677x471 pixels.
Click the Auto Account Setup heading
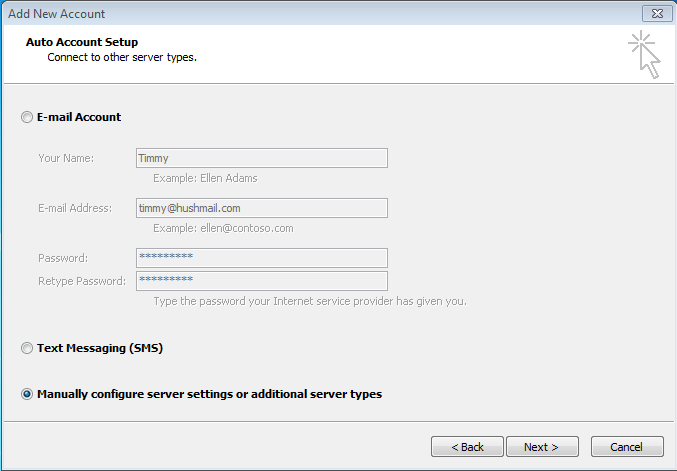pyautogui.click(x=82, y=42)
